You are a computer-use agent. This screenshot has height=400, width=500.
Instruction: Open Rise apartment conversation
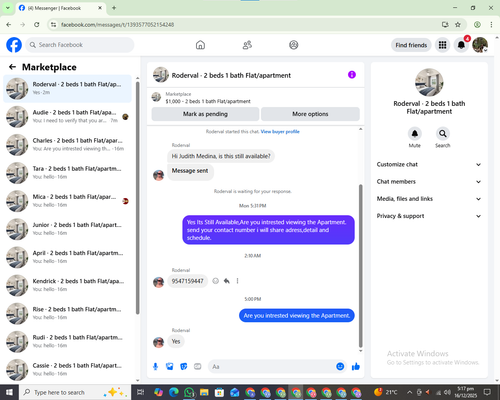click(67, 313)
